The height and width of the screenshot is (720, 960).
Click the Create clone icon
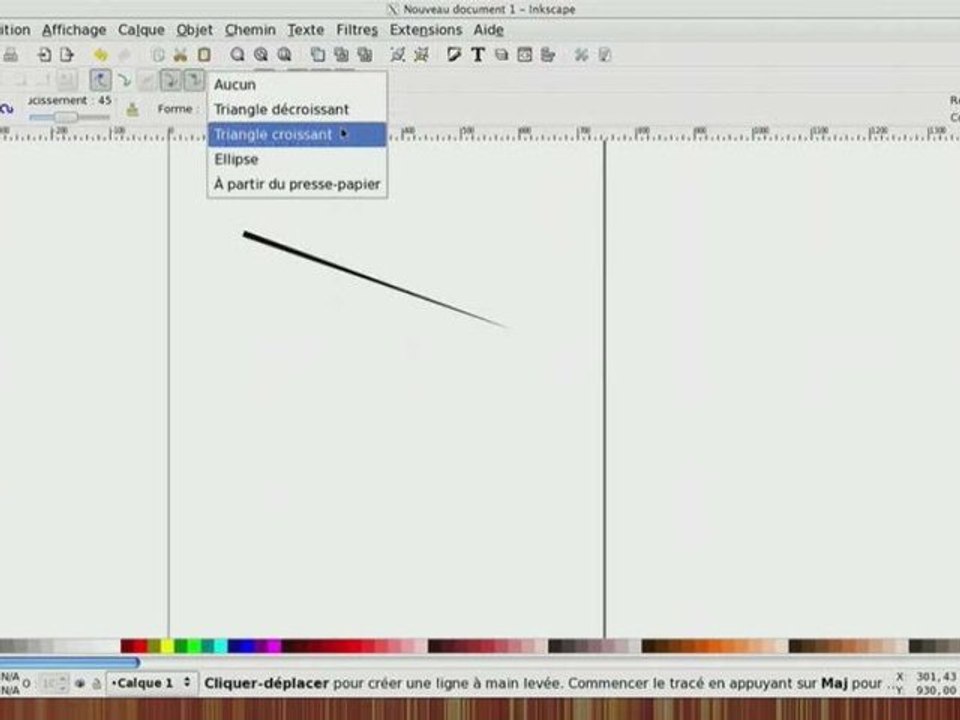(341, 55)
